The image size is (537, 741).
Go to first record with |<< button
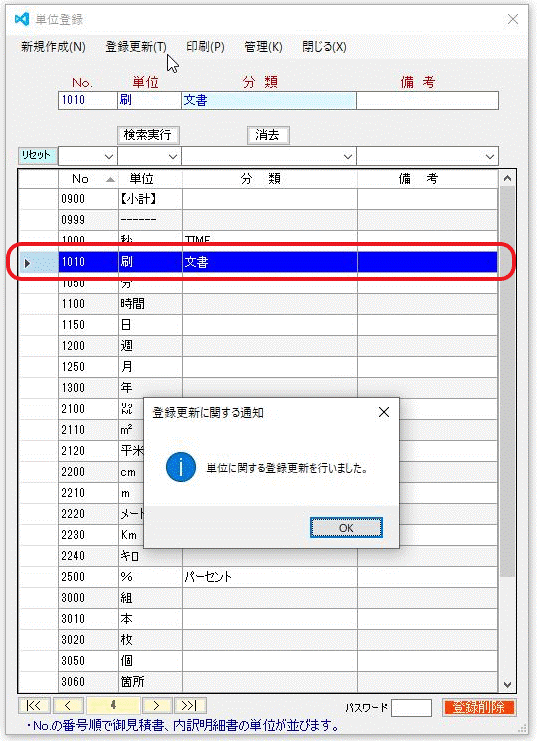35,706
